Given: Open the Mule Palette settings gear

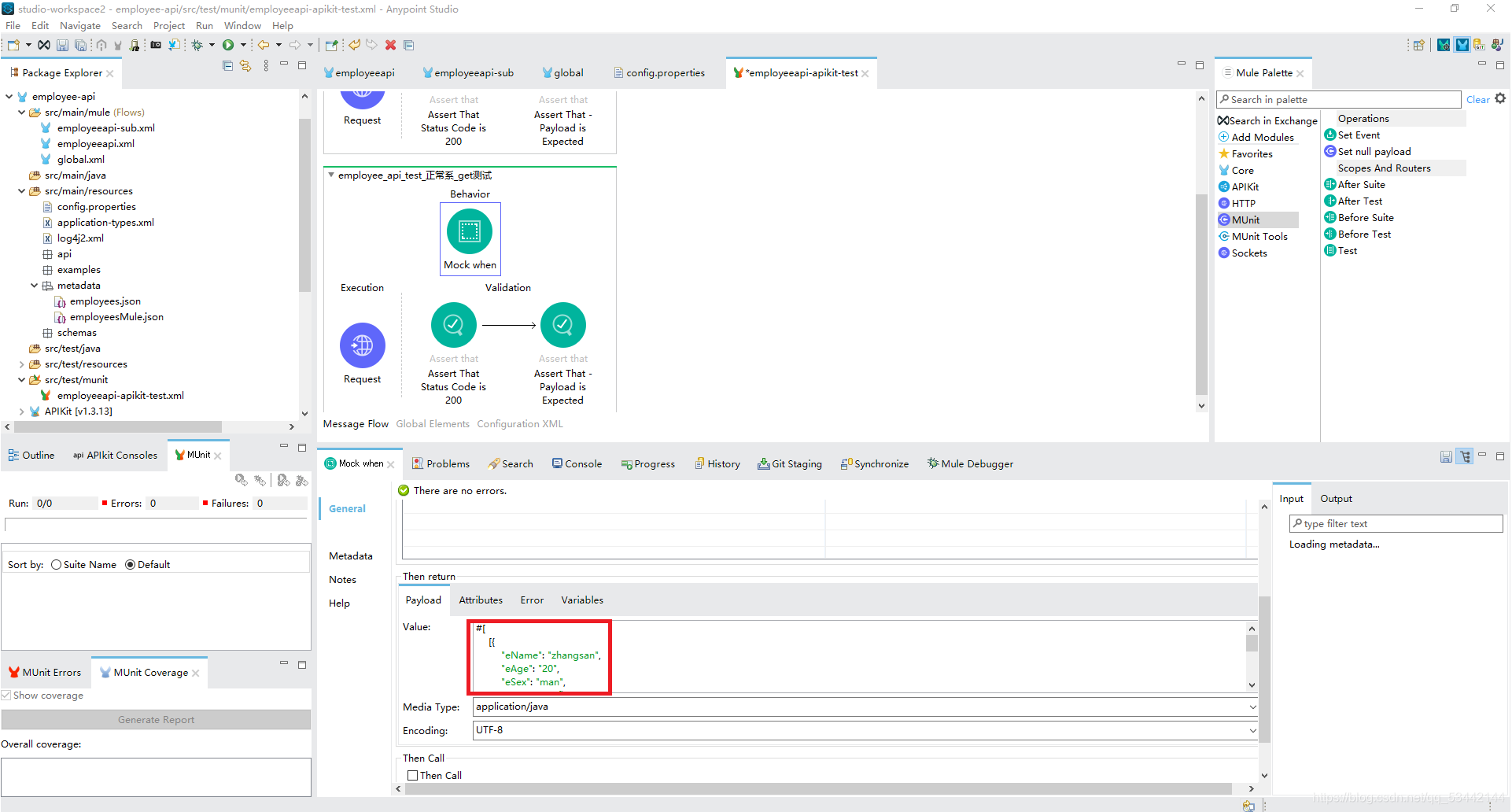Looking at the screenshot, I should (1500, 98).
